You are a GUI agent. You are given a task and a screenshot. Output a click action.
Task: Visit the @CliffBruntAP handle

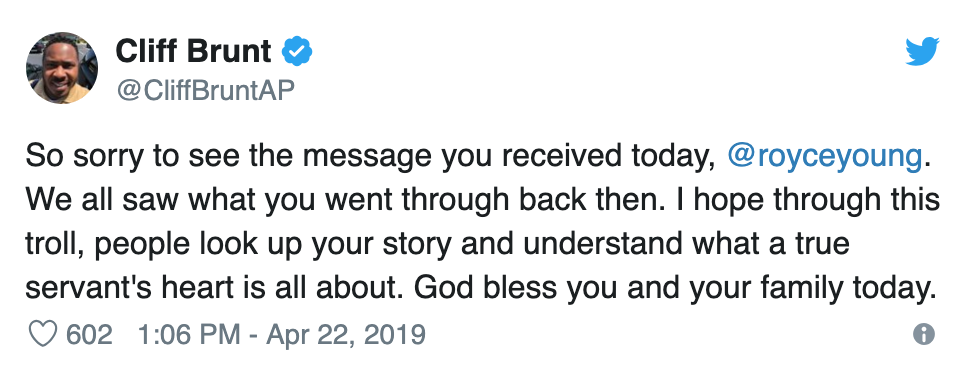pyautogui.click(x=205, y=90)
